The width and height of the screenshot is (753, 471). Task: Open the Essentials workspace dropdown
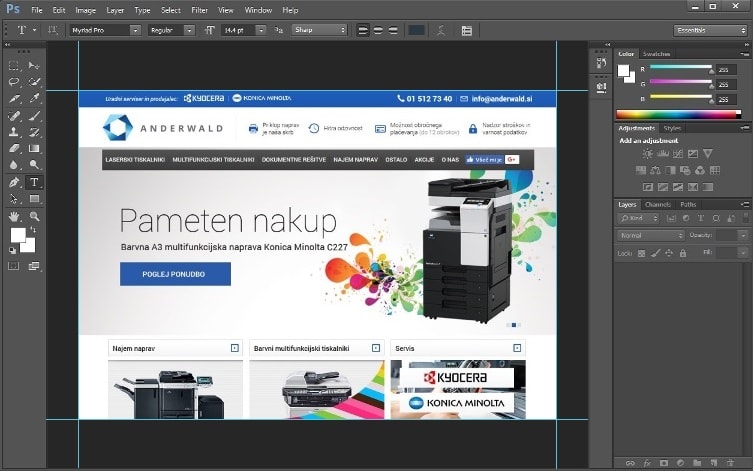(x=709, y=30)
